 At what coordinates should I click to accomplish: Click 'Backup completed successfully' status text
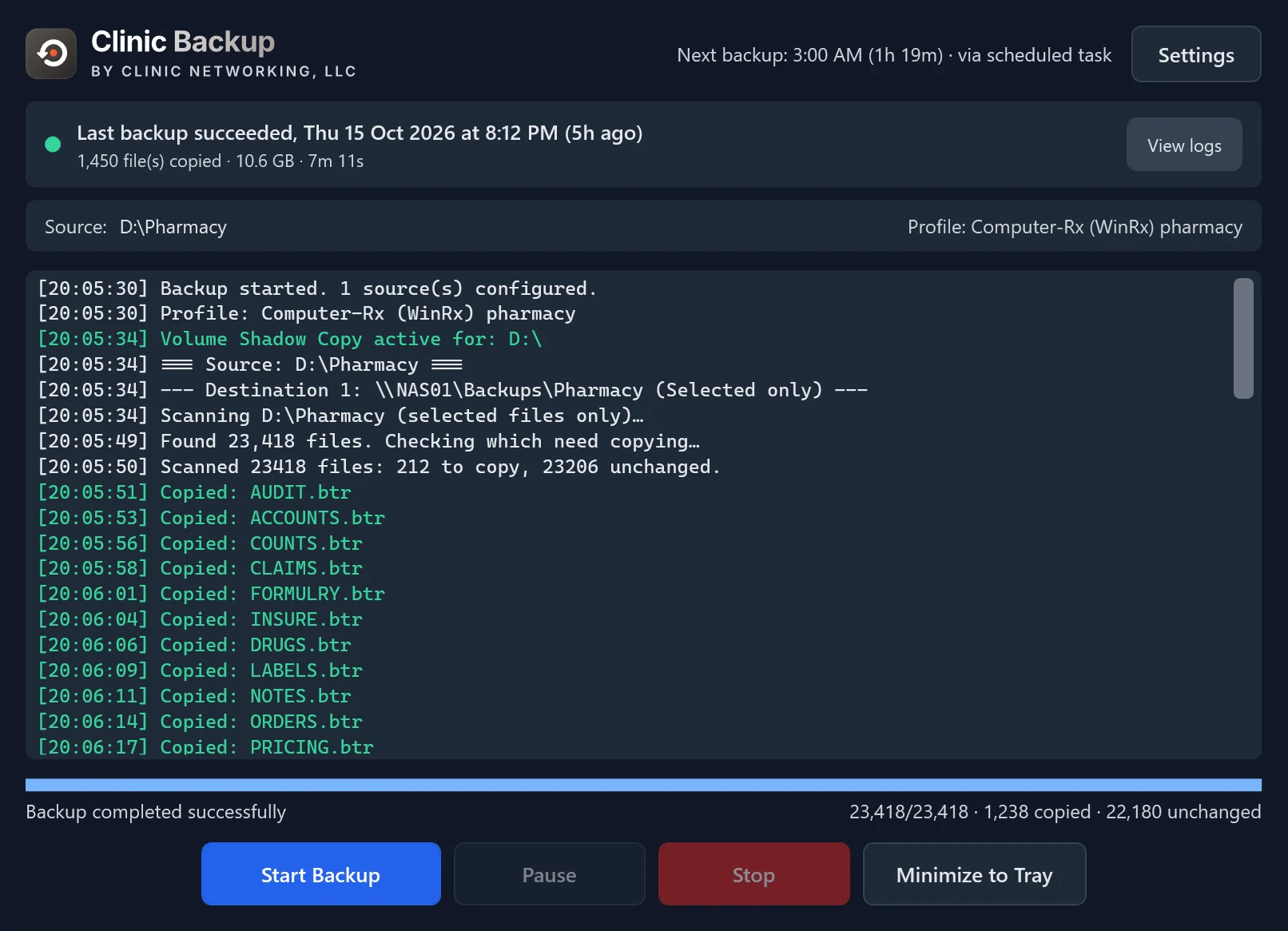click(156, 812)
